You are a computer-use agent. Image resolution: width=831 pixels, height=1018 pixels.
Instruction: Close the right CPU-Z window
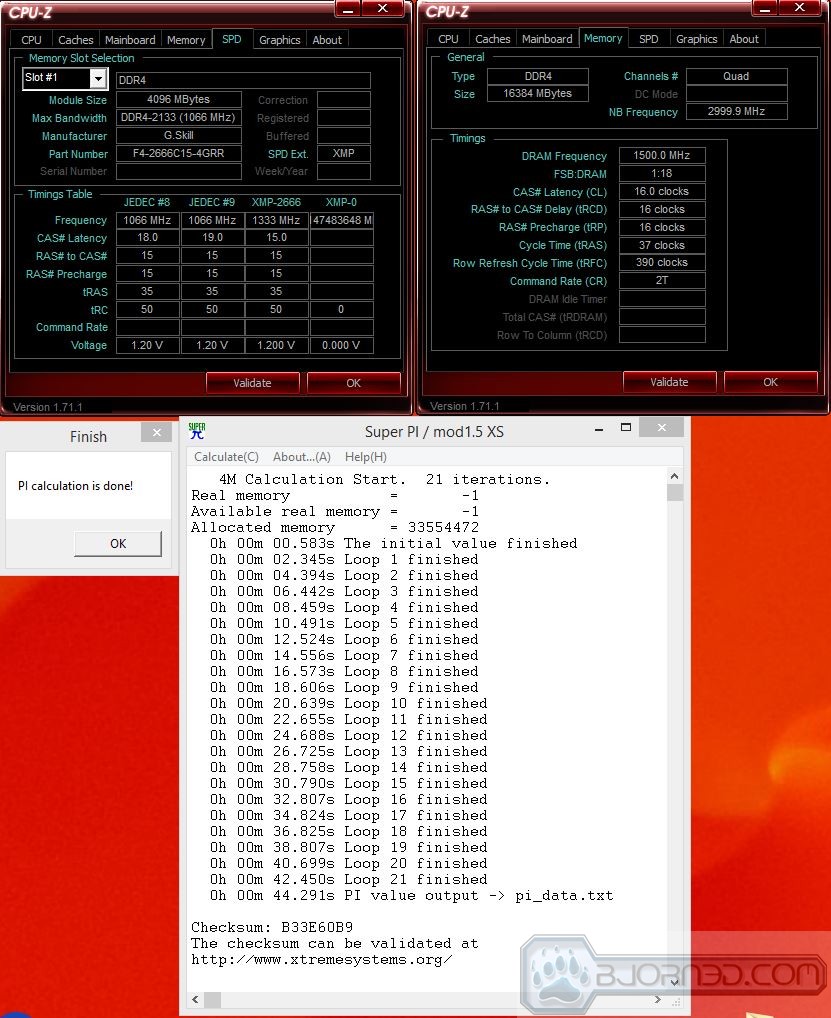click(800, 8)
